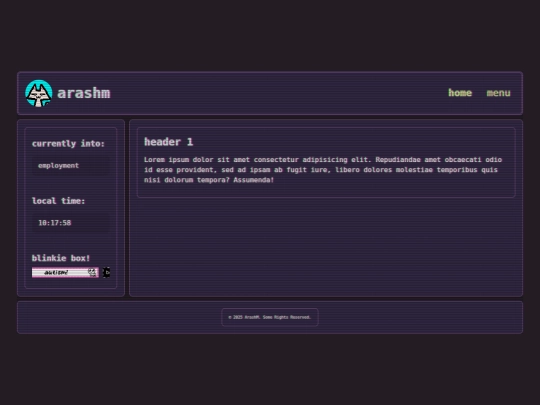The width and height of the screenshot is (540, 405).
Task: Click the Lorem ipsum paragraph text
Action: (323, 170)
